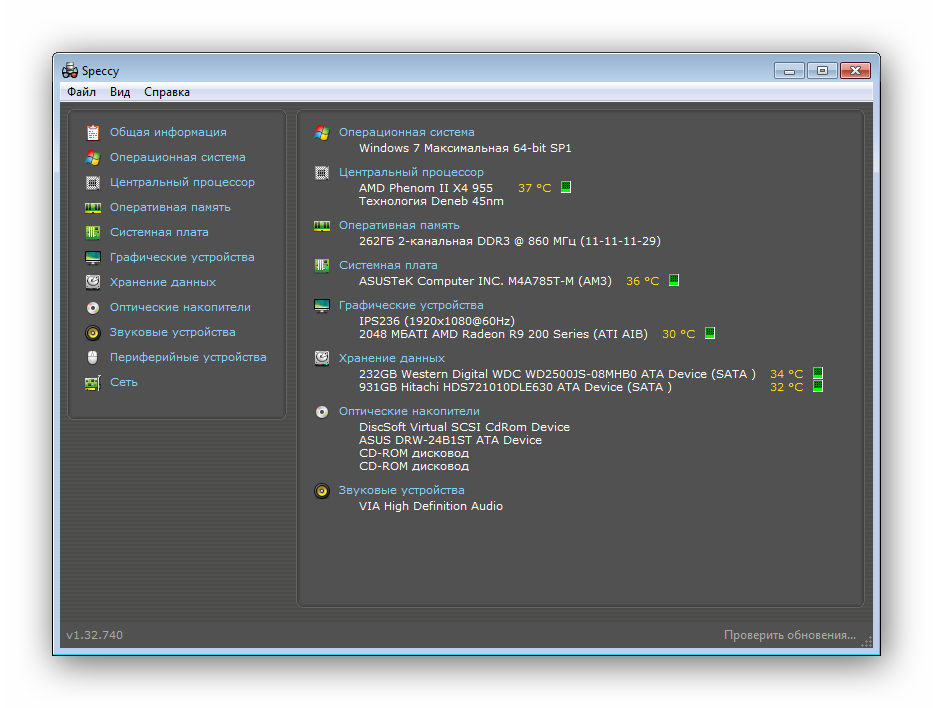This screenshot has width=933, height=708.
Task: Click the RAM stick icon in sidebar
Action: point(93,207)
